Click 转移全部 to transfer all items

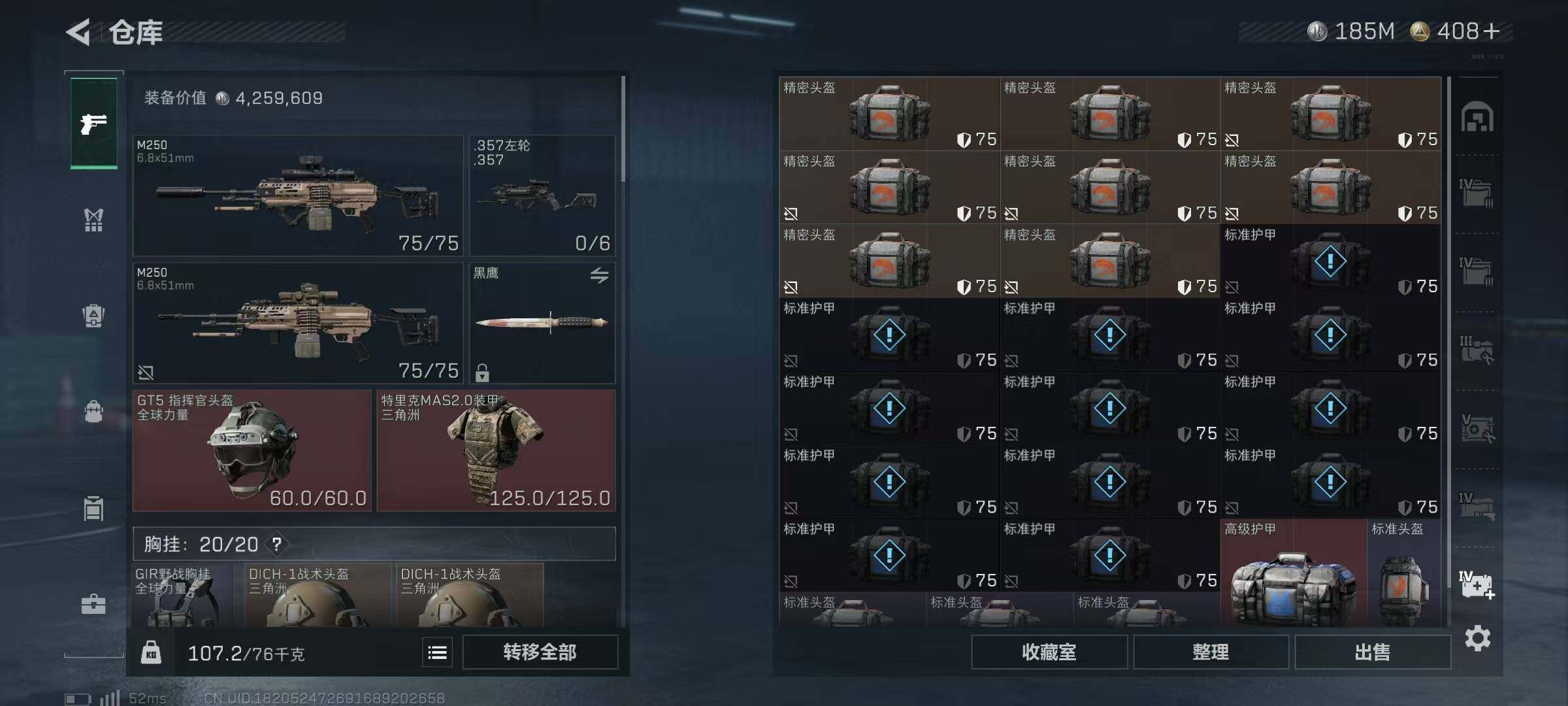(540, 652)
